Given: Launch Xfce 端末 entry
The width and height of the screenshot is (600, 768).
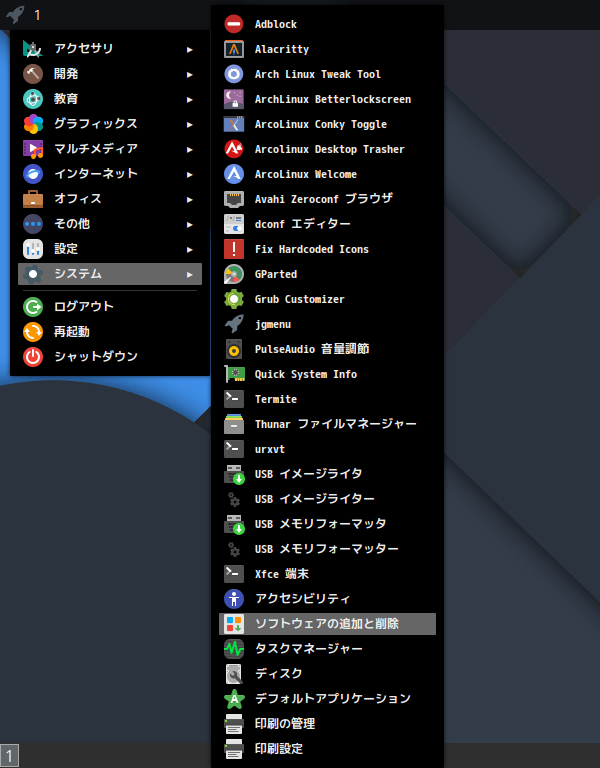Looking at the screenshot, I should pos(327,574).
